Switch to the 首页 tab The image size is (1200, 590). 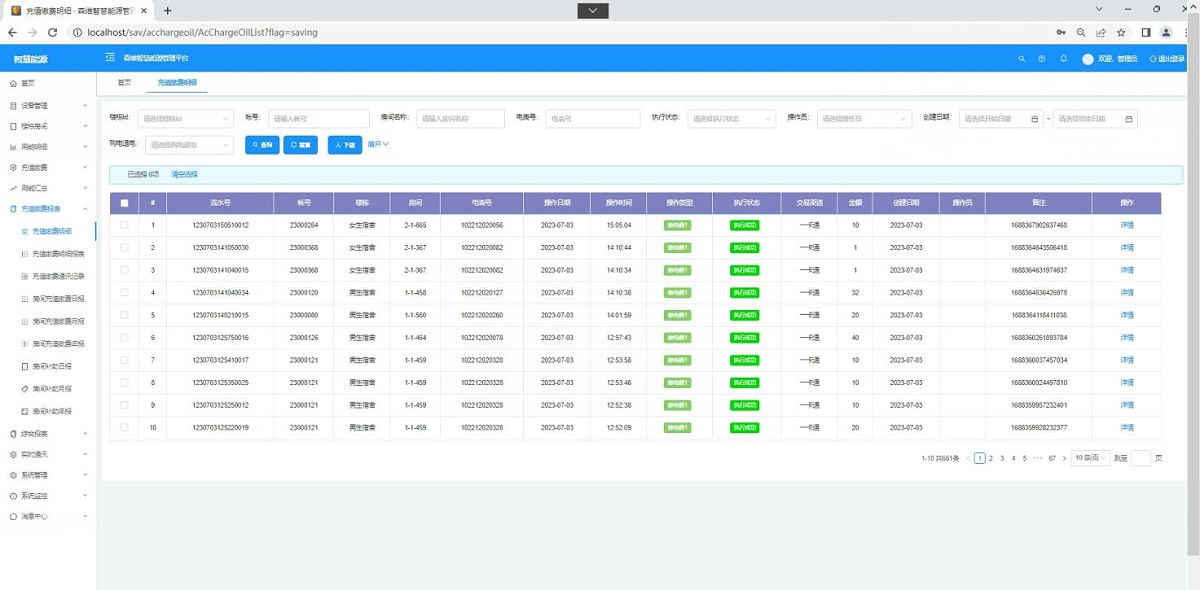click(x=124, y=82)
